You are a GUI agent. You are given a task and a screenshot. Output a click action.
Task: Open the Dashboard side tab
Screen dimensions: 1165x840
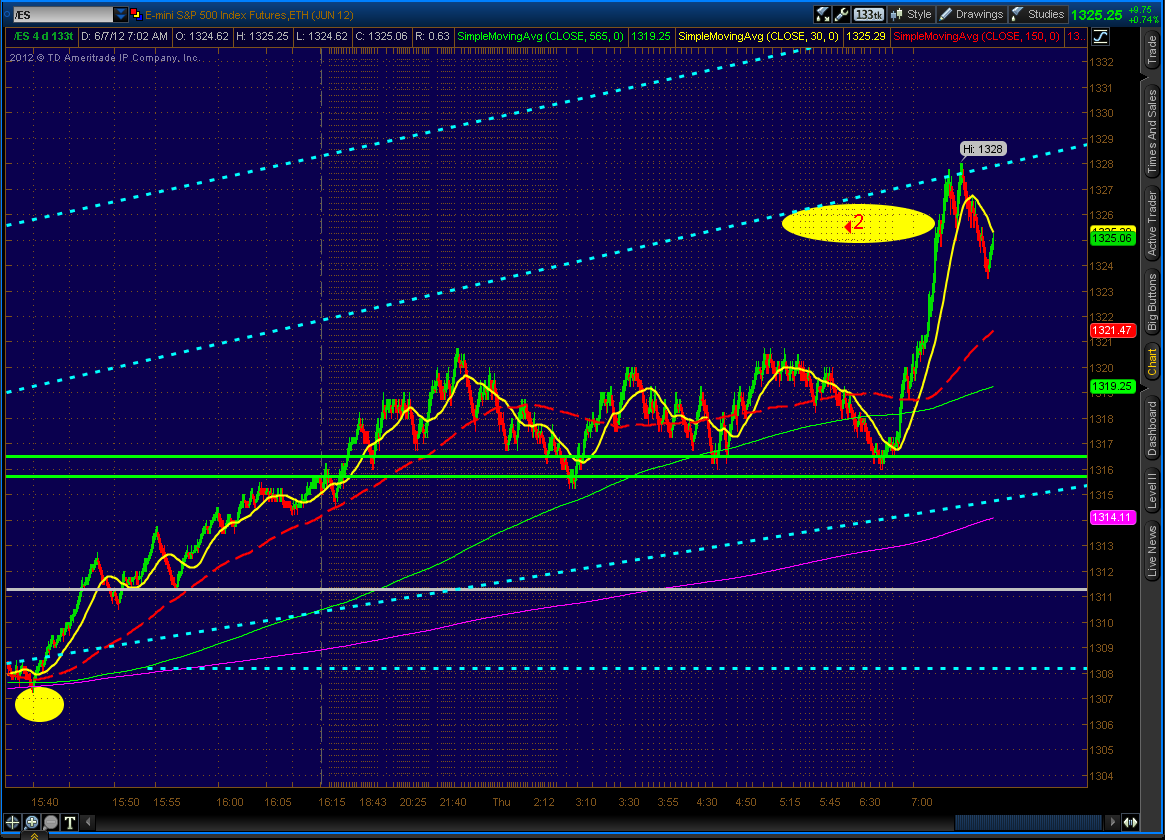tap(1152, 429)
